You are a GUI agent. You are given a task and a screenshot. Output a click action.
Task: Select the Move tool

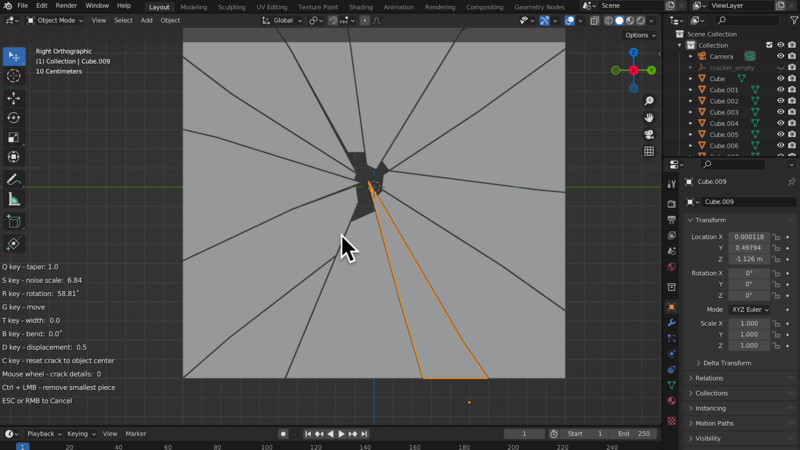pos(14,98)
